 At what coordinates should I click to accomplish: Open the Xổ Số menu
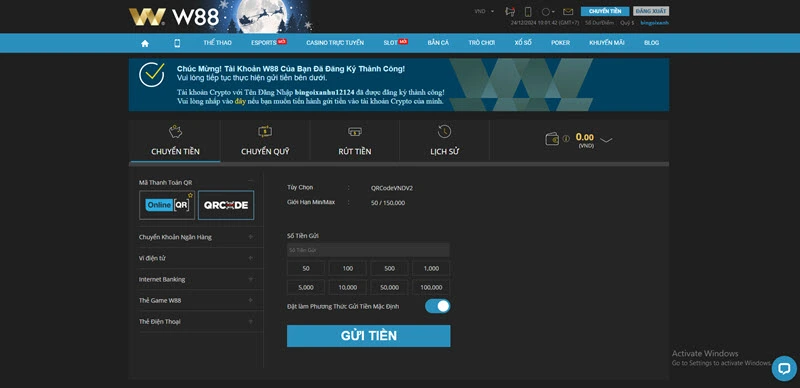pyautogui.click(x=523, y=43)
